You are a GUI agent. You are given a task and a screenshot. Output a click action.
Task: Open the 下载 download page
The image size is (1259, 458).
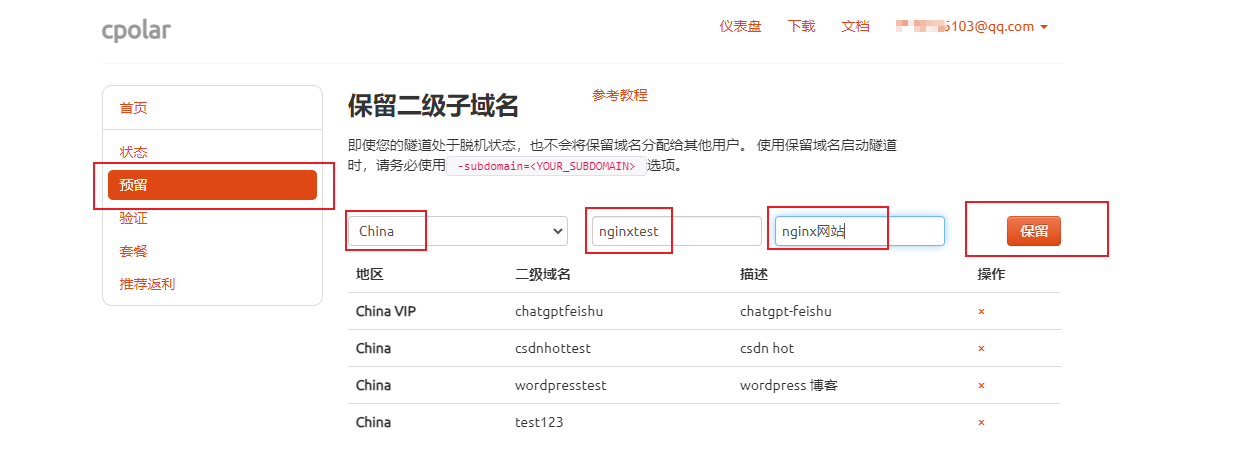click(x=801, y=27)
